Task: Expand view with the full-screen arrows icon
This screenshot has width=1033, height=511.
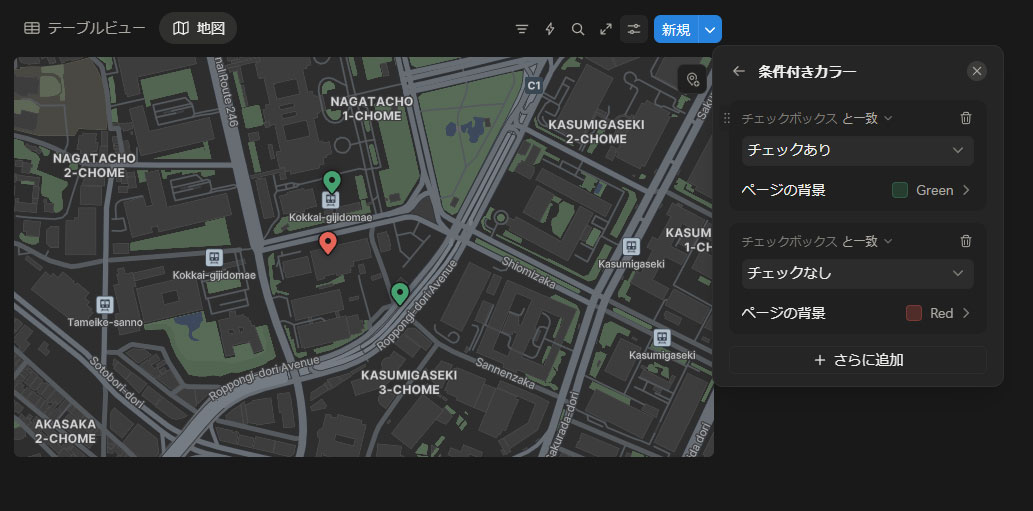Action: (605, 29)
